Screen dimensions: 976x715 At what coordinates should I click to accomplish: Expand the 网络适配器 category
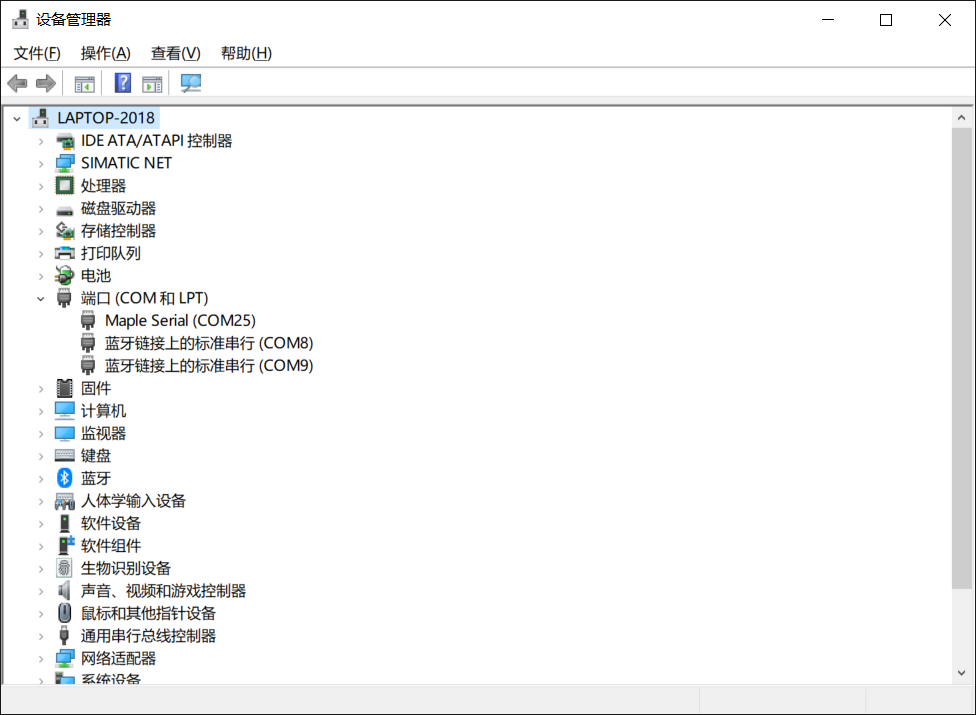(41, 658)
